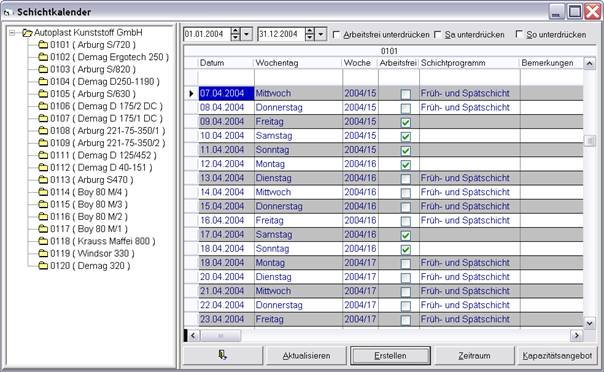This screenshot has height=372, width=604.
Task: Uncheck Arbeitsfrei box for Sonntag 18.04.2004
Action: coord(405,250)
